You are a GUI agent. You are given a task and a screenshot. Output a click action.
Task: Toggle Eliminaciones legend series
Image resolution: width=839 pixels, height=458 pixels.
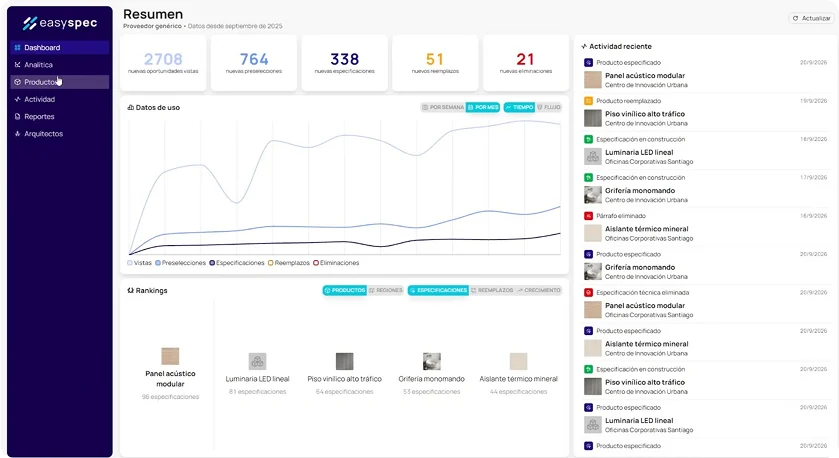[x=336, y=263]
